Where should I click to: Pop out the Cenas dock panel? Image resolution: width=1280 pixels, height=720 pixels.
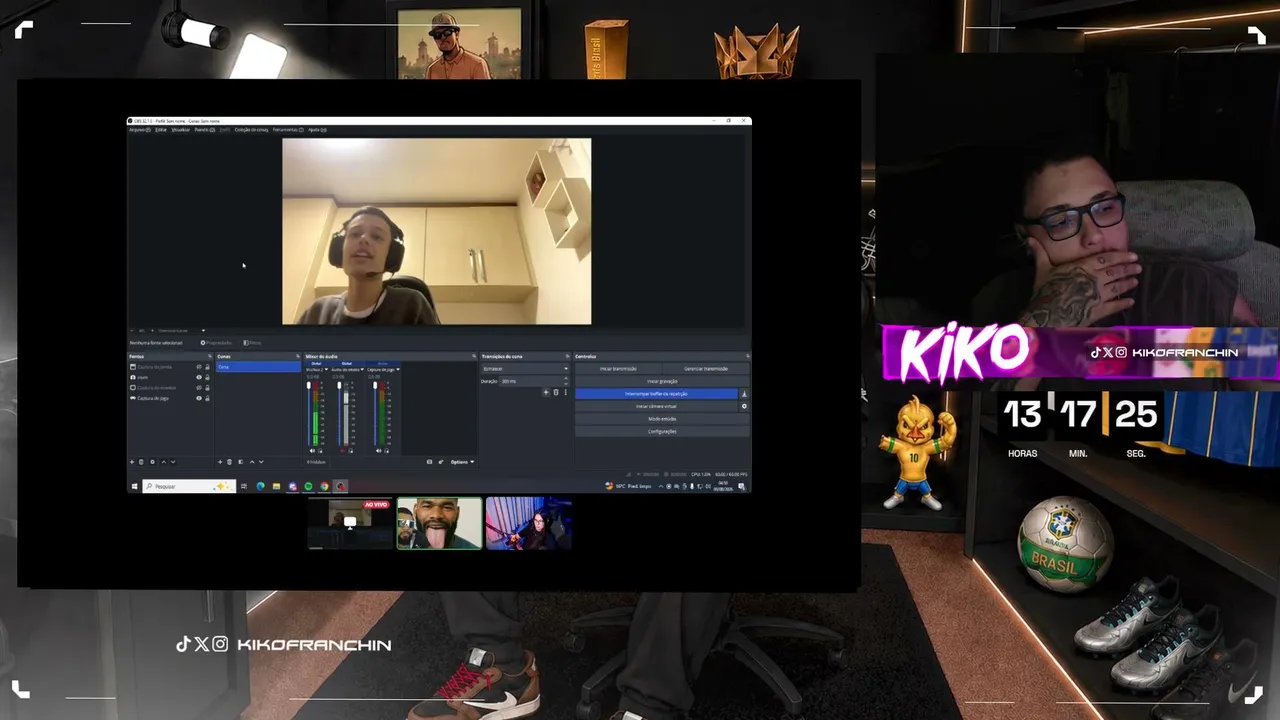click(x=298, y=355)
